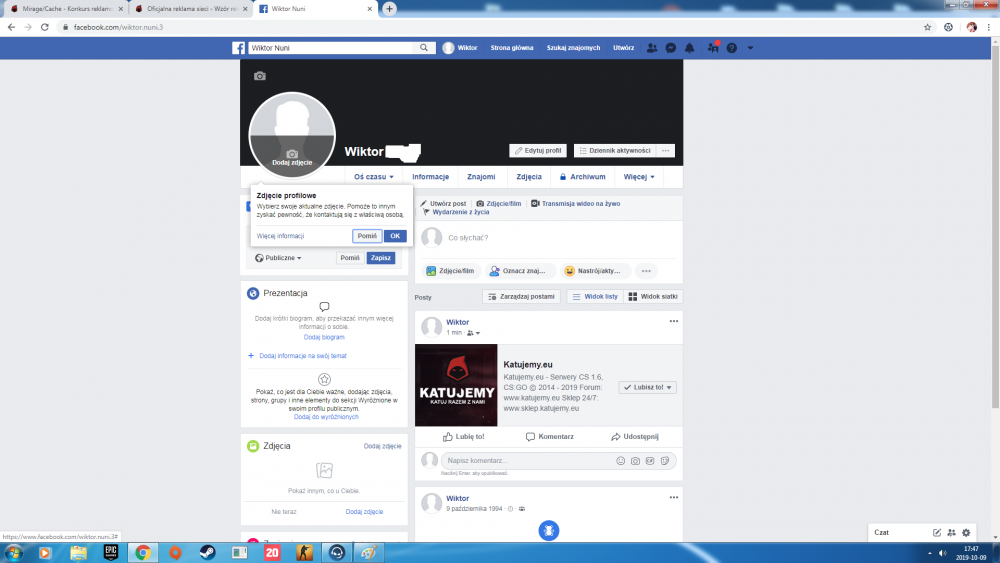Click Dodaj do wyróżnionych link

coord(326,417)
